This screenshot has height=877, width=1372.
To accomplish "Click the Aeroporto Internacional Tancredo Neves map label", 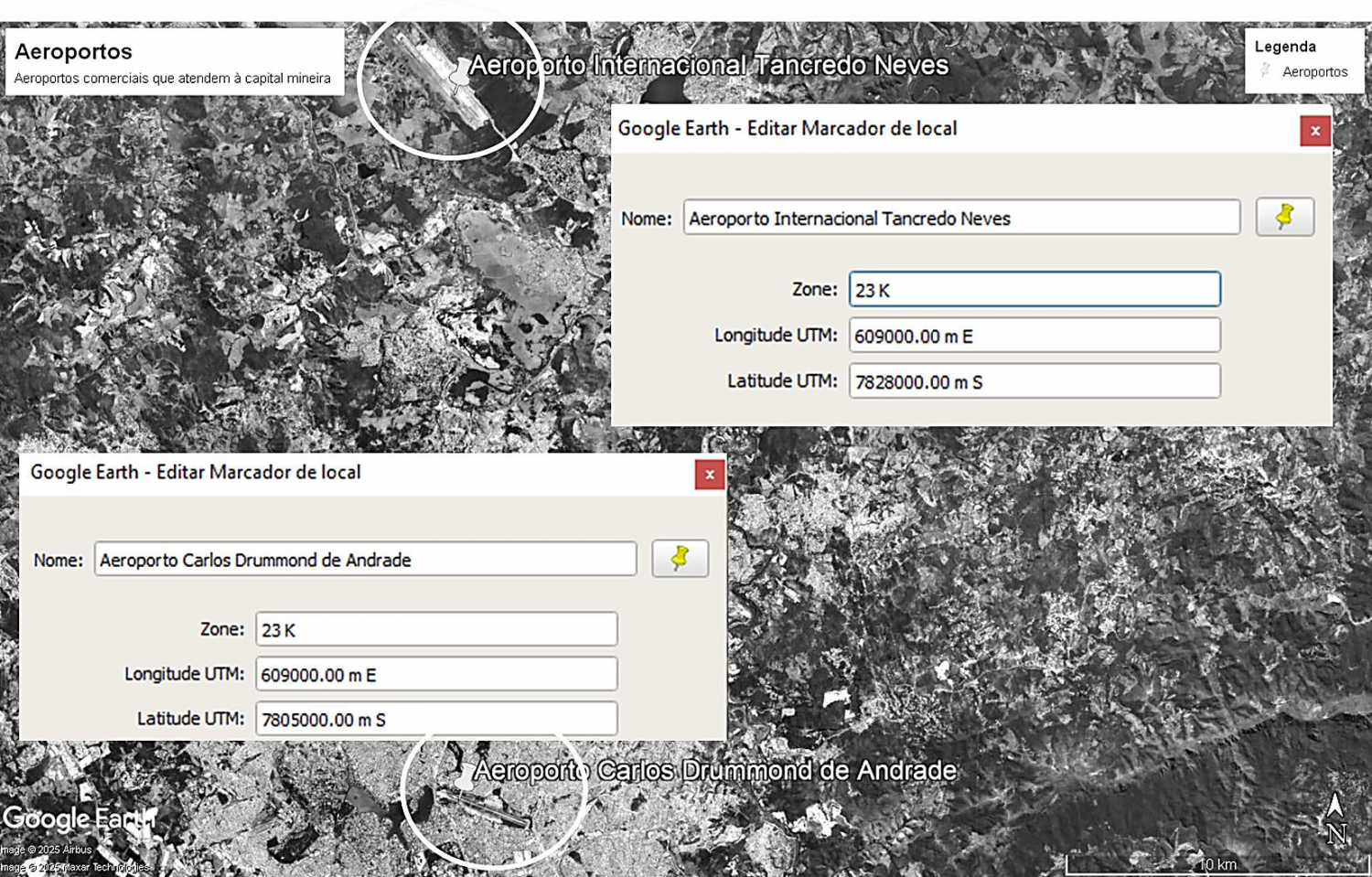I will [709, 66].
